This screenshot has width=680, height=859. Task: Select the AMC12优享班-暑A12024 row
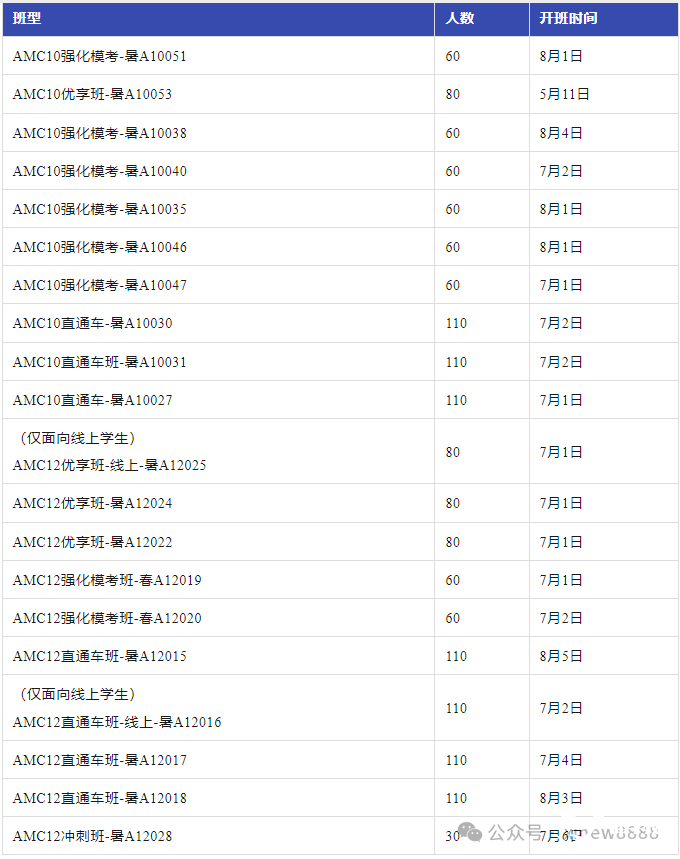point(340,503)
